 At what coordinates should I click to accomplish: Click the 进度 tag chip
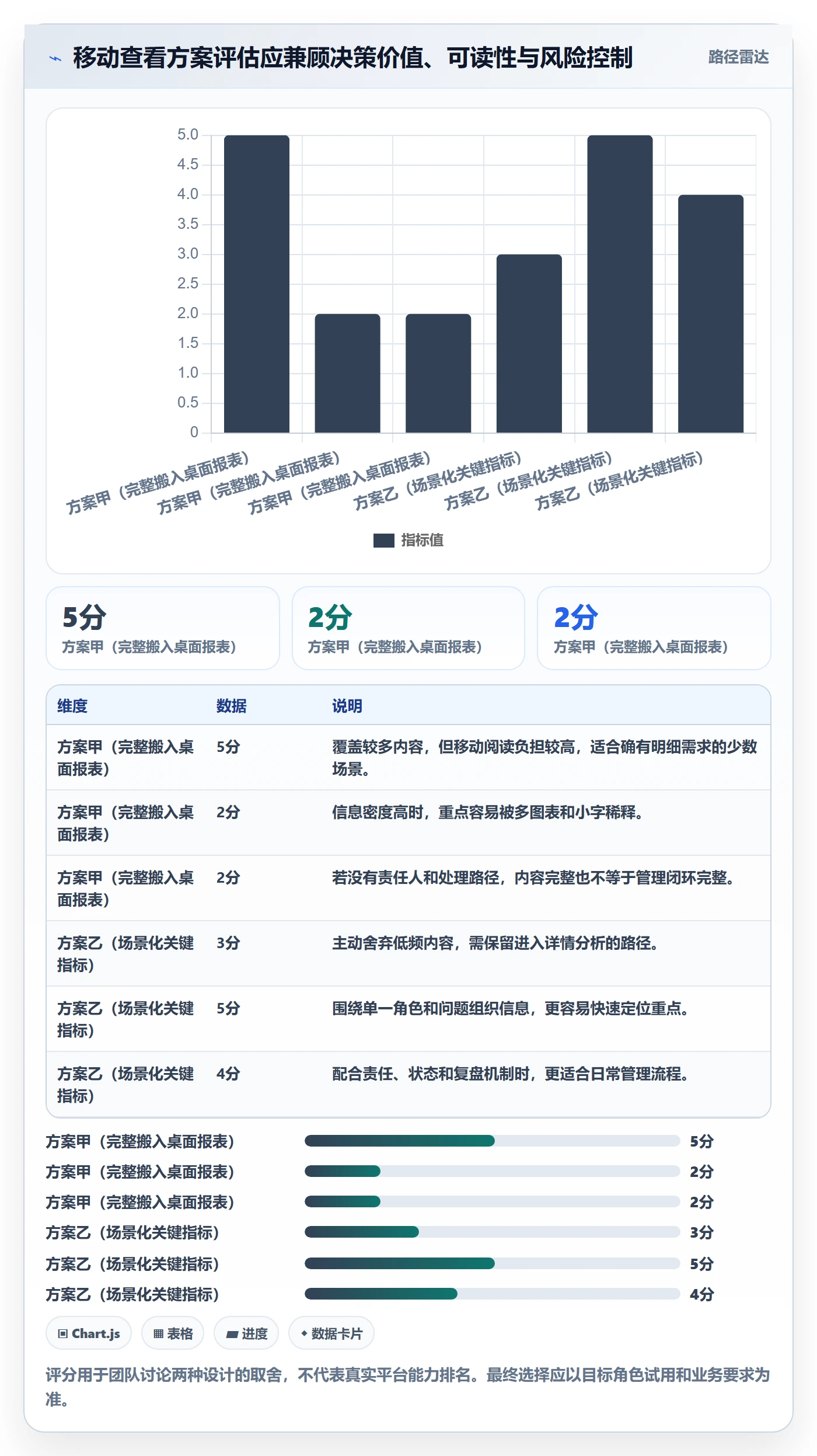(246, 1333)
